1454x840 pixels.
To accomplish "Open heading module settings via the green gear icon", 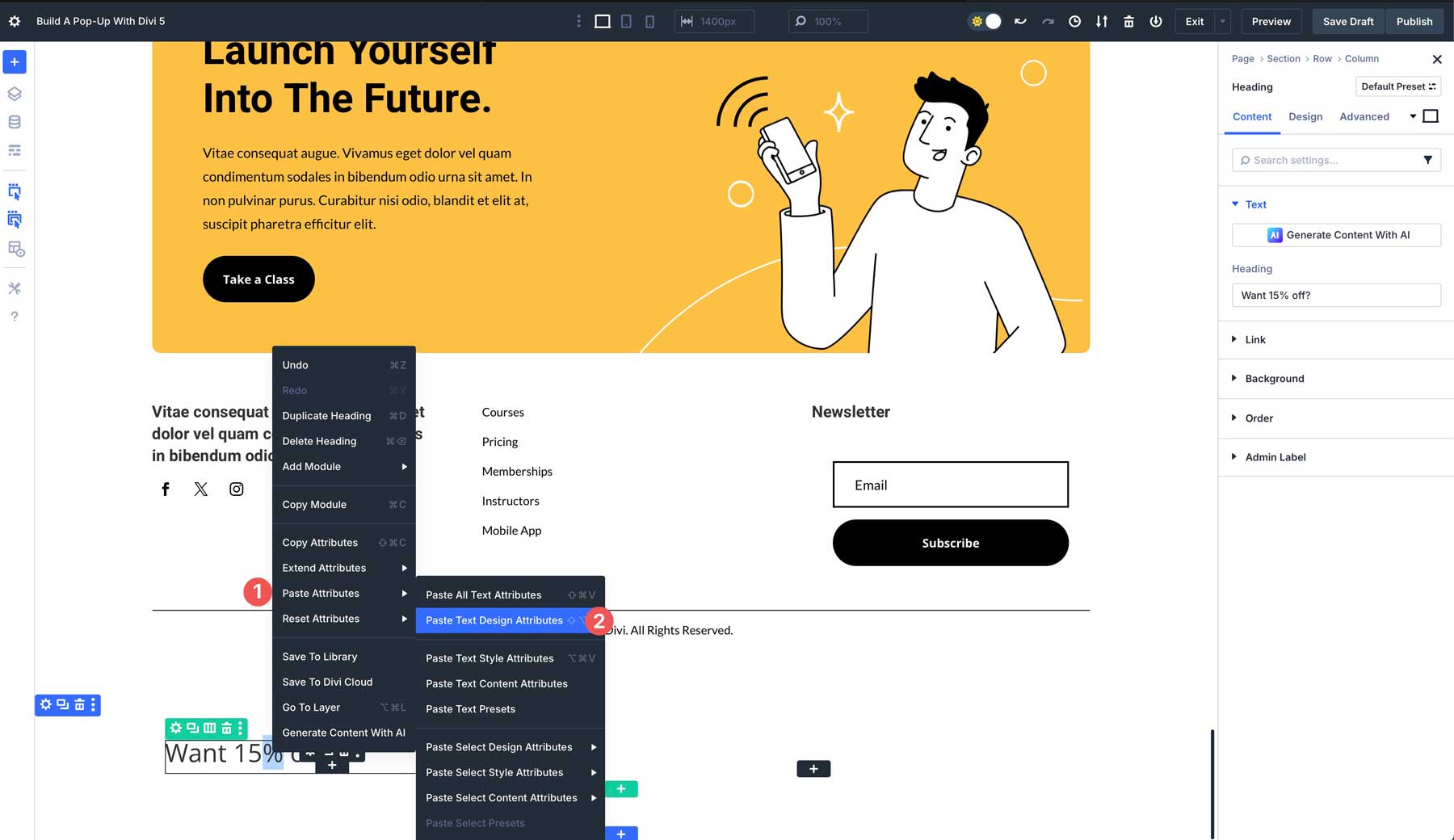I will point(175,728).
